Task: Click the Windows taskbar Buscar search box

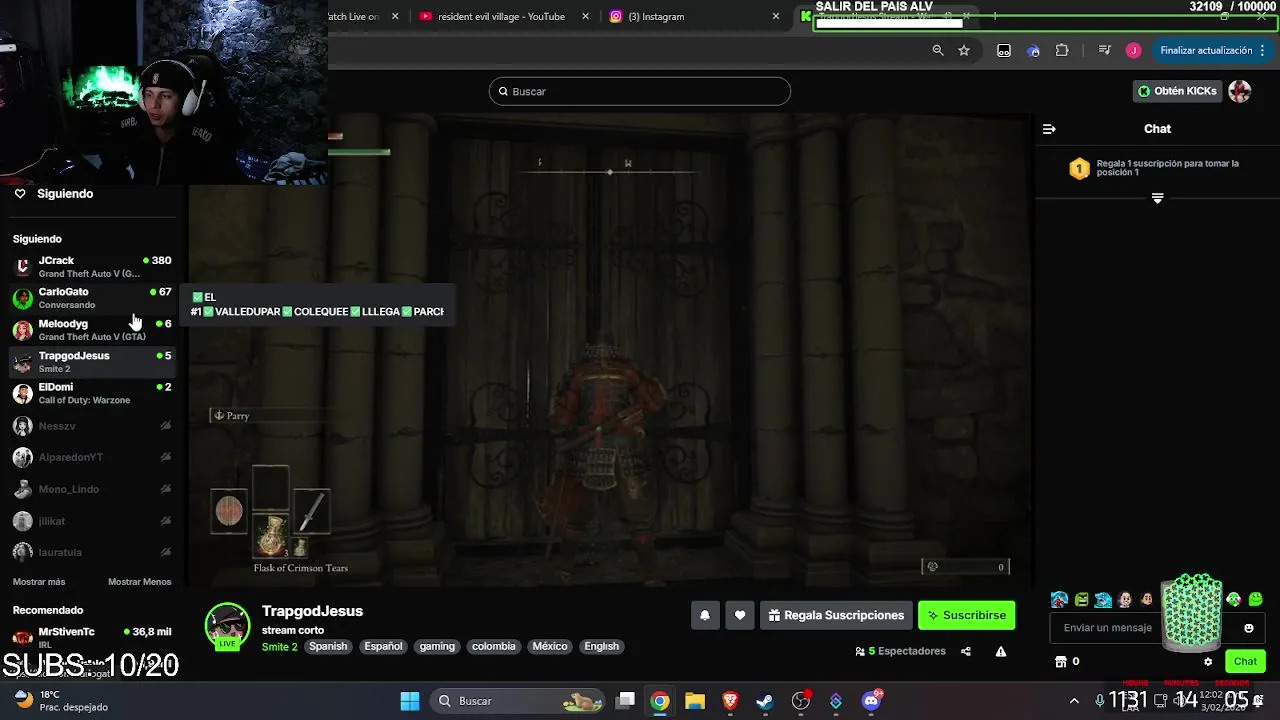Action: pyautogui.click(x=519, y=701)
